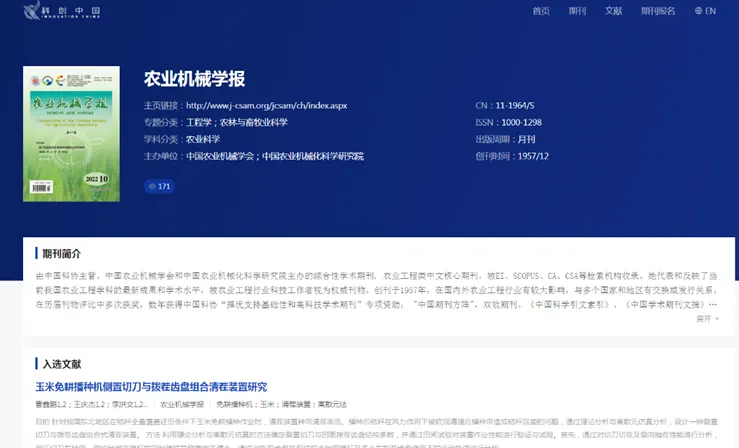739x448 pixels.
Task: Click the article keywords 免耕播种机；玉米；清茬装置；离散元法
Action: (x=281, y=404)
